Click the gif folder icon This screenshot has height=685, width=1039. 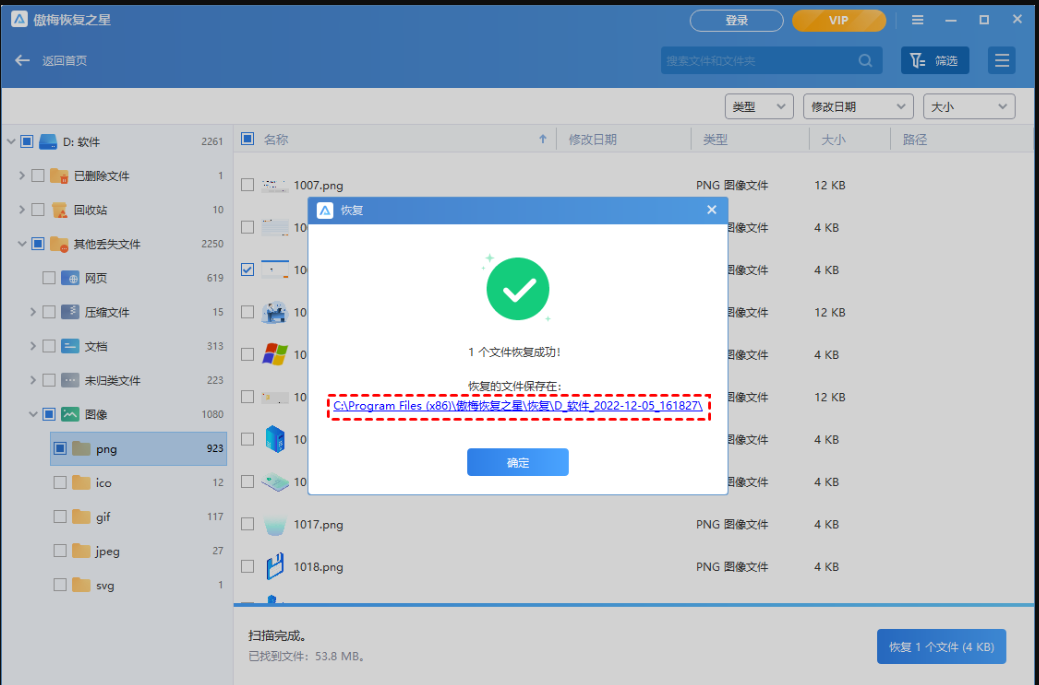click(x=81, y=517)
